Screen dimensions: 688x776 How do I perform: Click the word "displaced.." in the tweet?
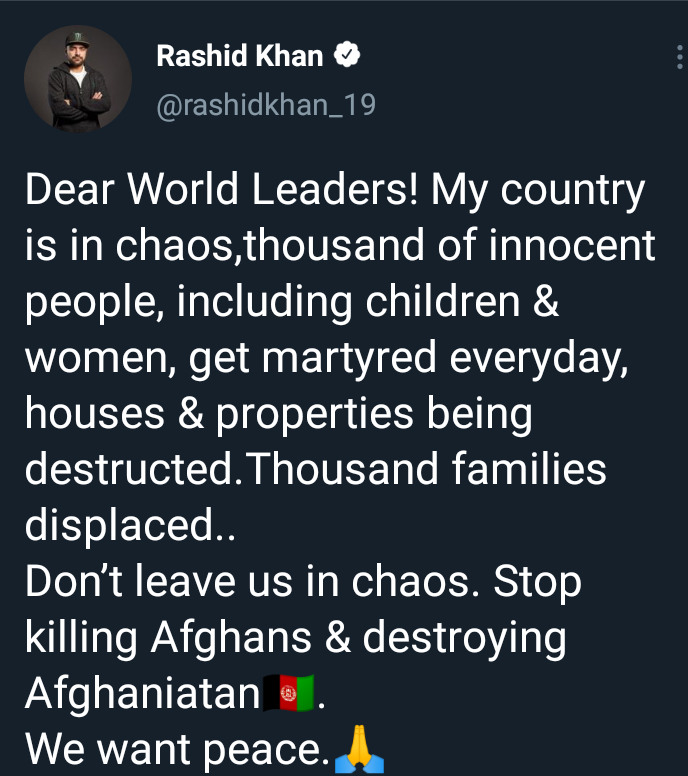coord(130,525)
